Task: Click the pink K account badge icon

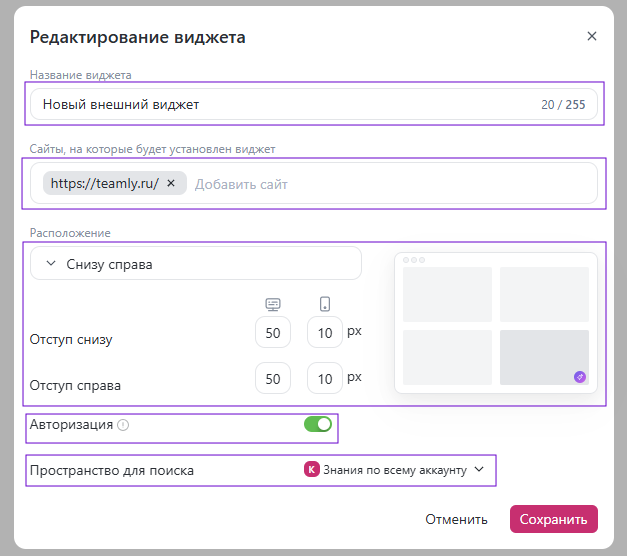Action: (310, 469)
